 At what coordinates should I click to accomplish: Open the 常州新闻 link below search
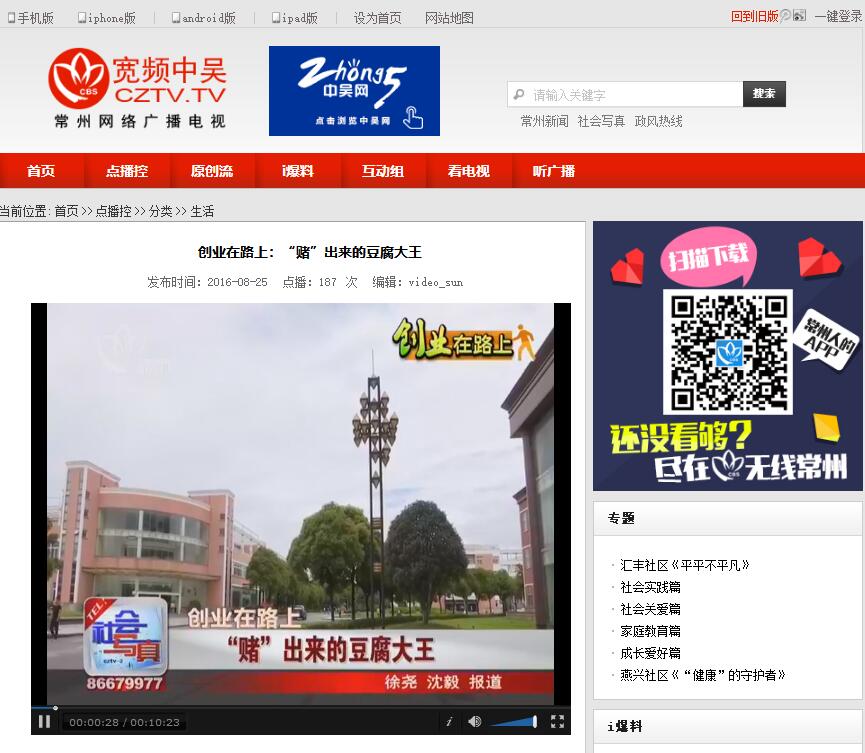544,121
